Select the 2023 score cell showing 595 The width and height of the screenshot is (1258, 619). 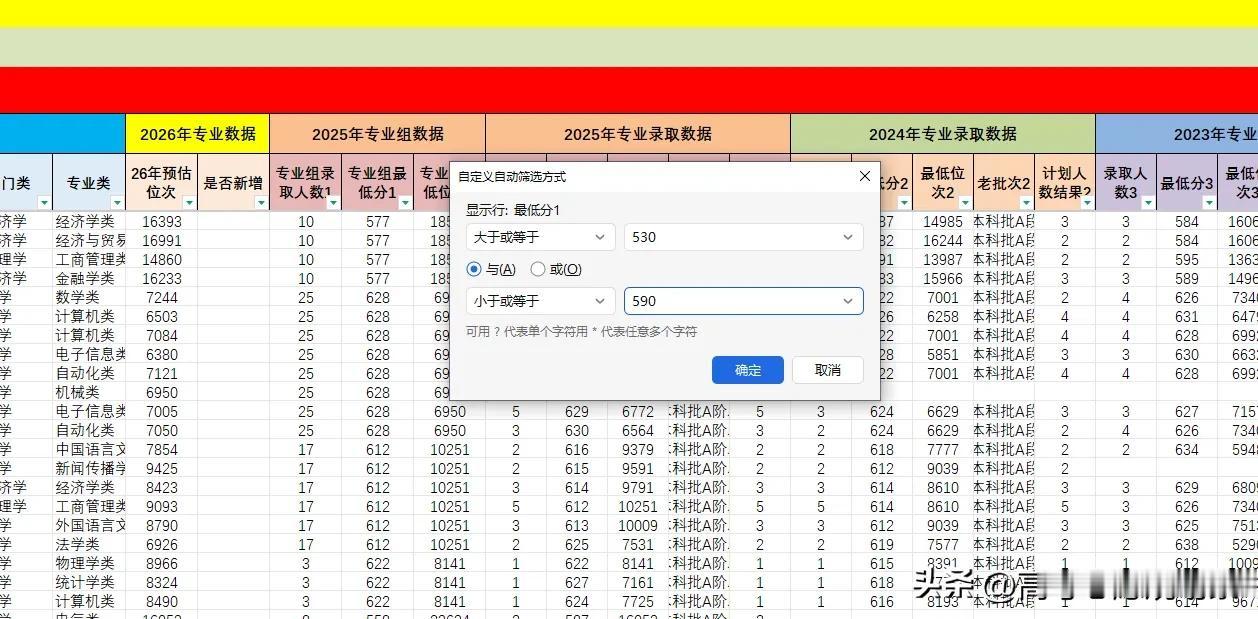click(x=1187, y=260)
